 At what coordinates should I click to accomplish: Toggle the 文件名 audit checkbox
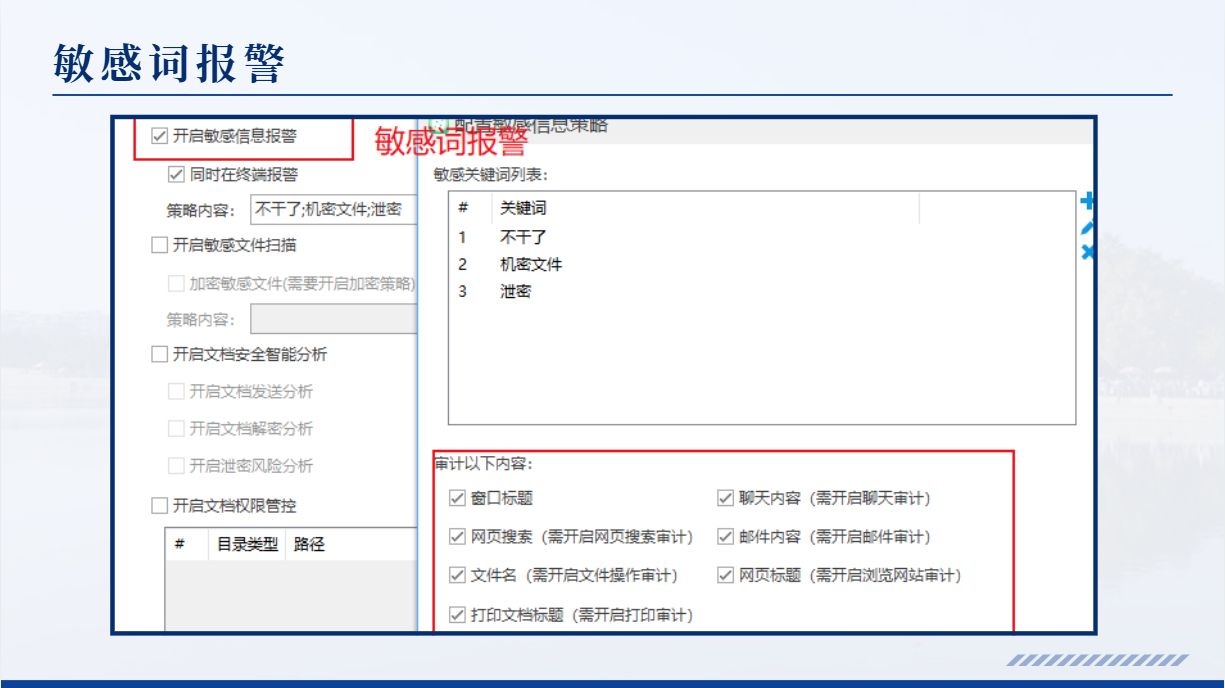click(x=458, y=576)
